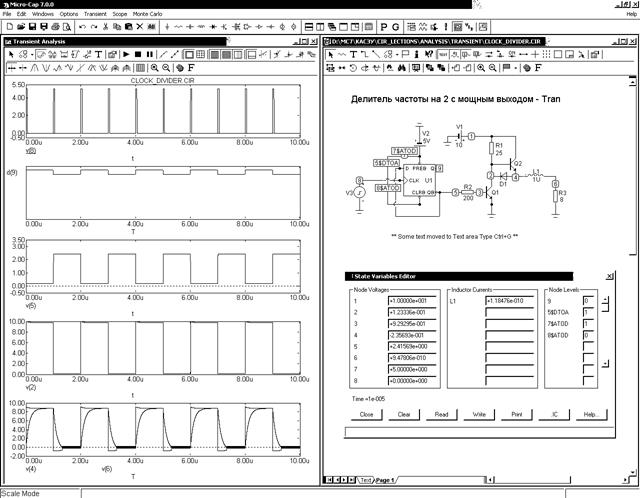Open the File menu
The image size is (640, 498).
[7, 14]
